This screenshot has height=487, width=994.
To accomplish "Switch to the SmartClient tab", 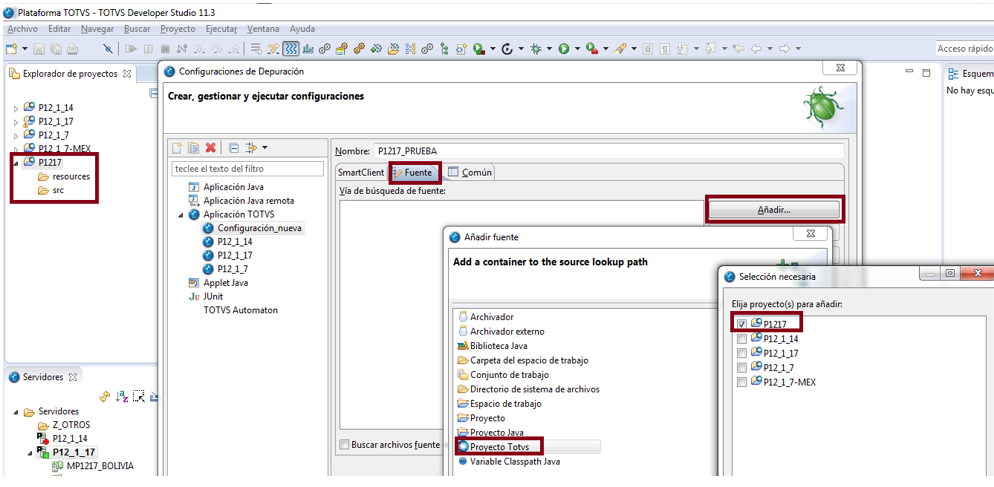I will tap(361, 172).
